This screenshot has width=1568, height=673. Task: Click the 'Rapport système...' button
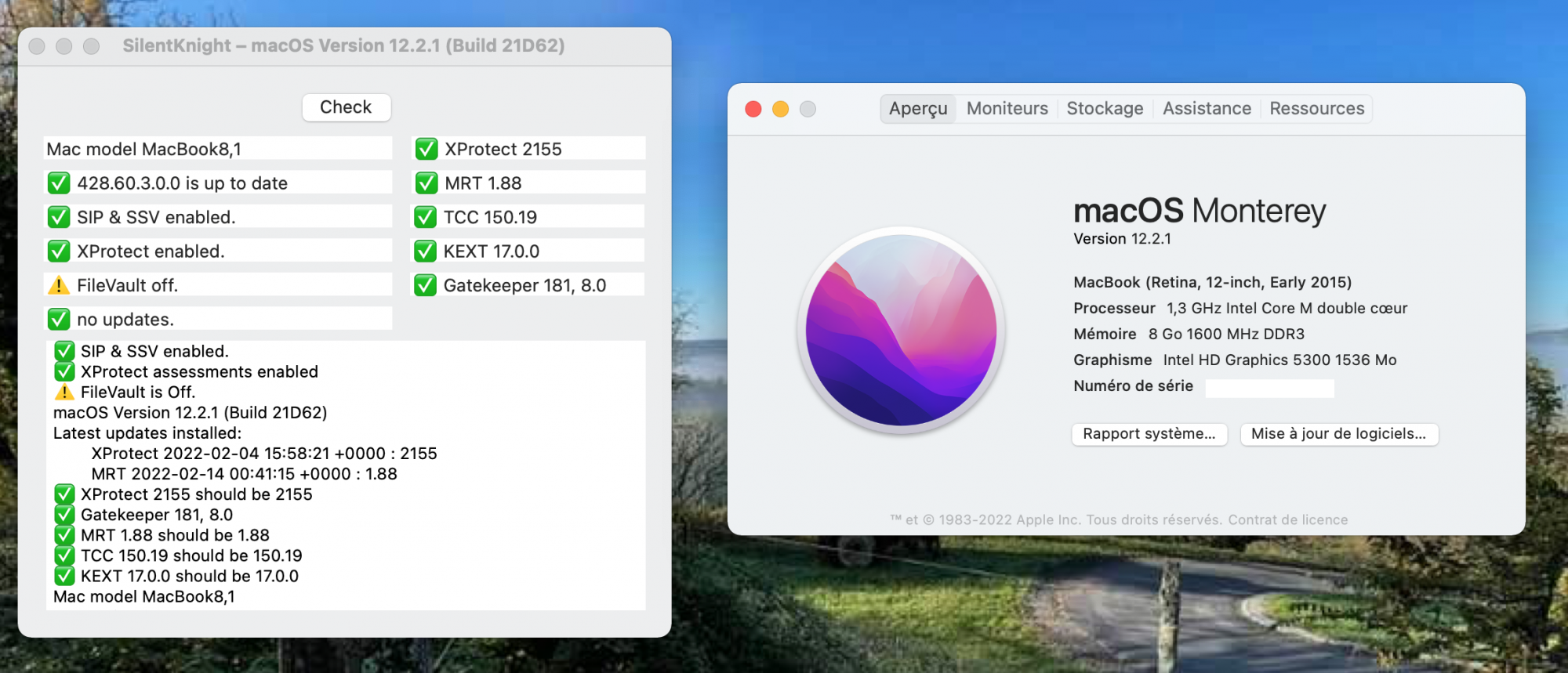click(1149, 434)
